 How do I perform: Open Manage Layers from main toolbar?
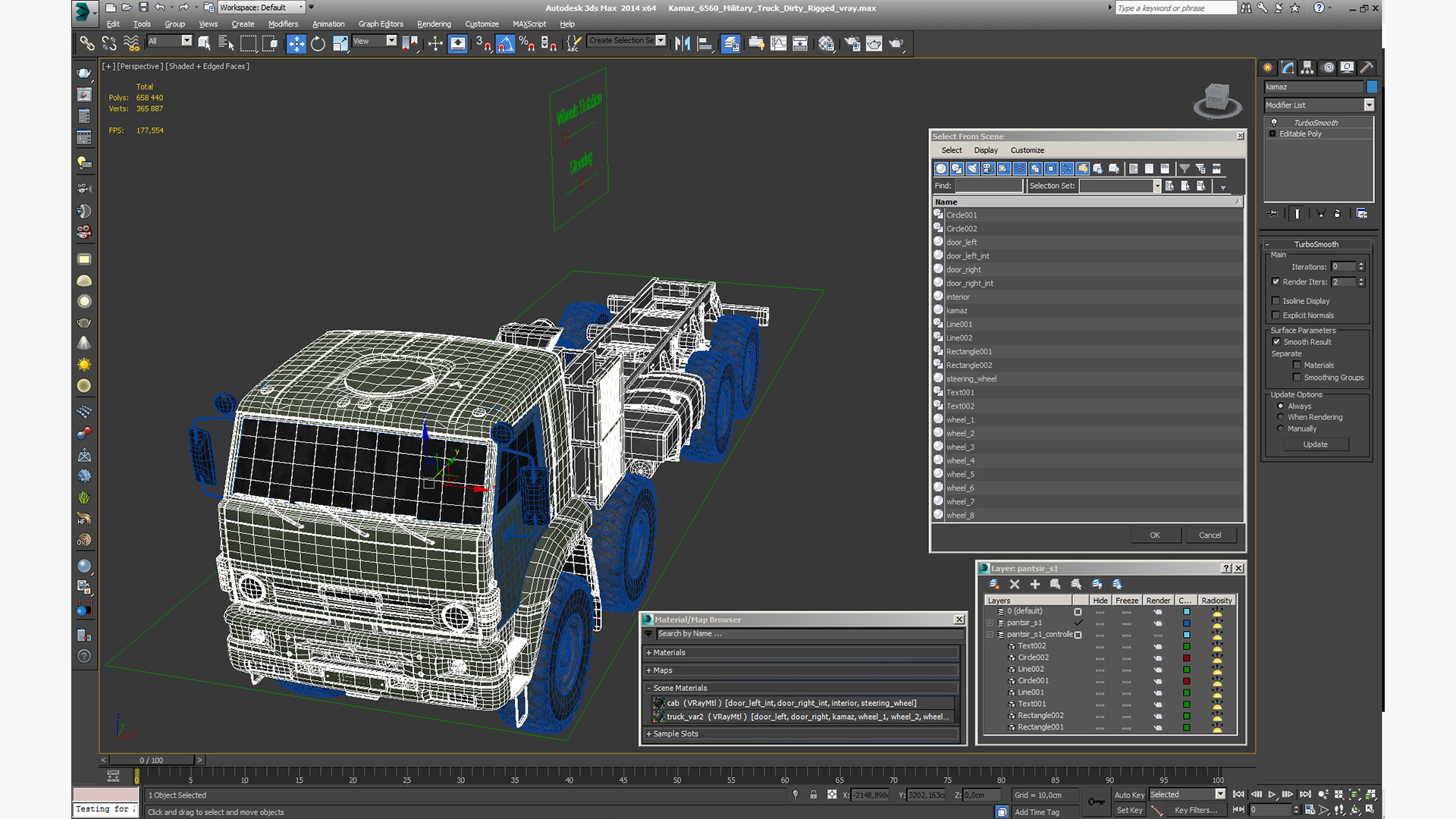point(730,44)
